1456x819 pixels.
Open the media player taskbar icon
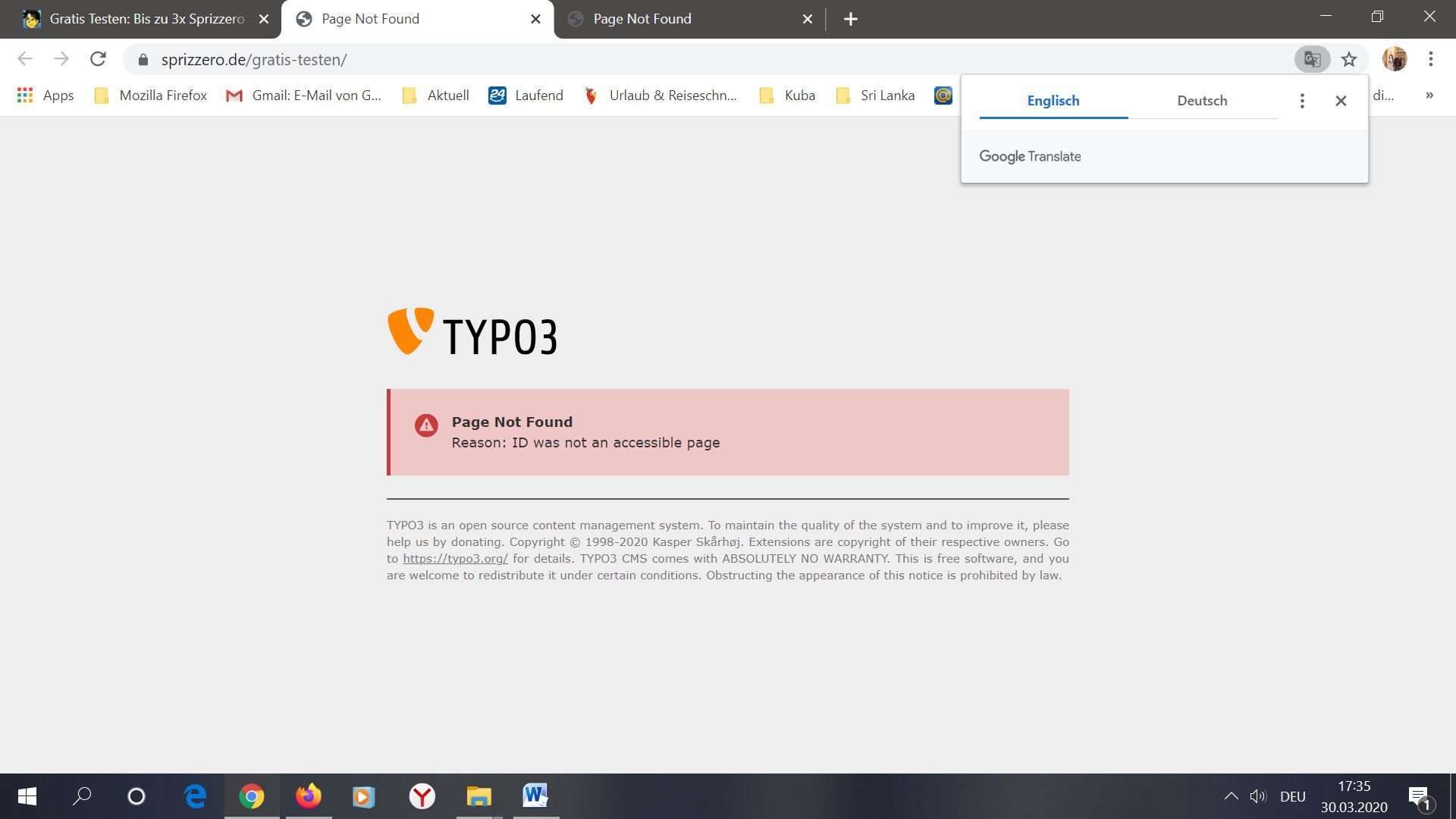pos(363,796)
